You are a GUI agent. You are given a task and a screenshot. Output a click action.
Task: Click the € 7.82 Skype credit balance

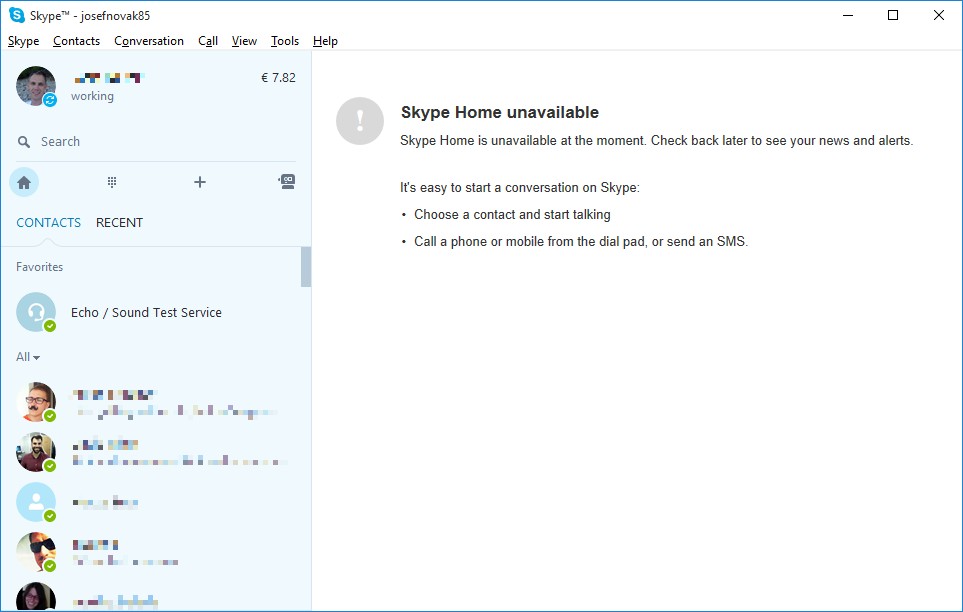278,77
